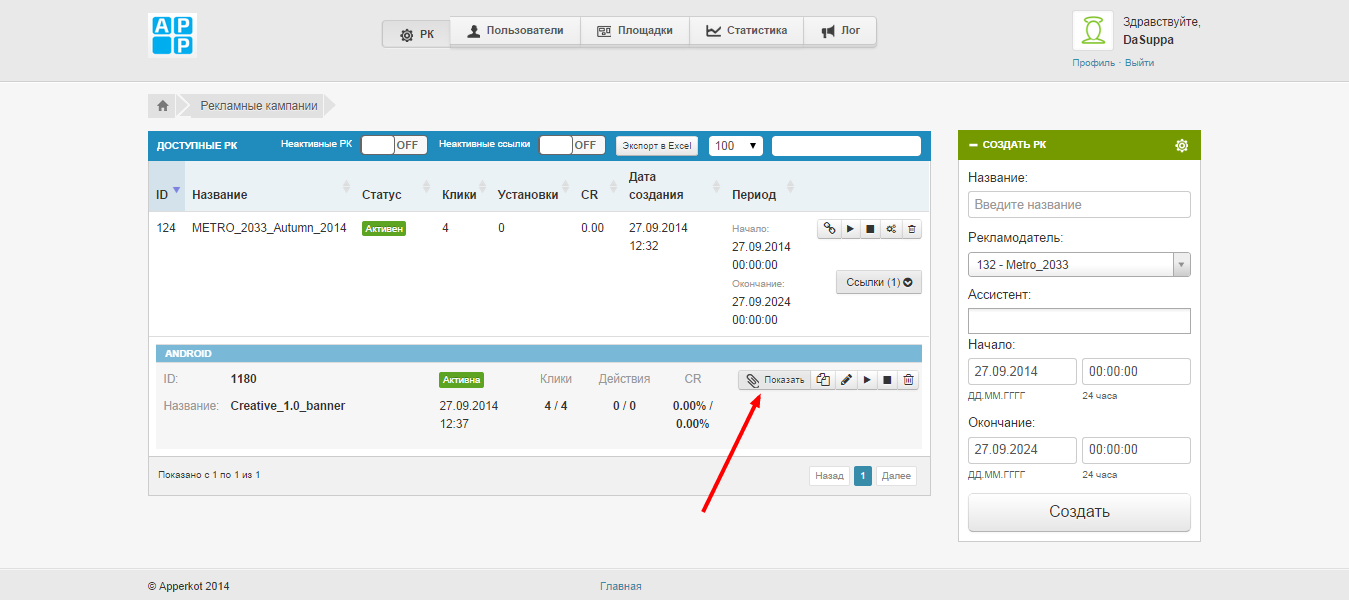Collapse the Создать РК panel
The image size is (1349, 600).
(x=973, y=145)
